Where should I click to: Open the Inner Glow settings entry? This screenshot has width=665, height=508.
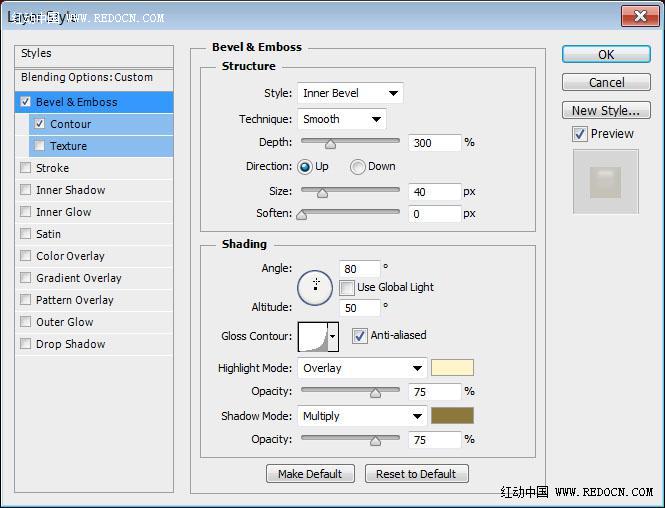94,212
